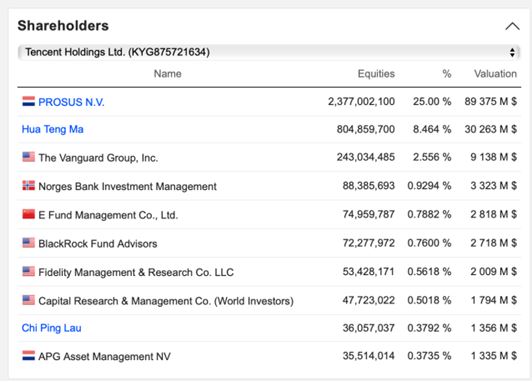Click the Netherlands flag beside APG Asset Management

[x=28, y=356]
